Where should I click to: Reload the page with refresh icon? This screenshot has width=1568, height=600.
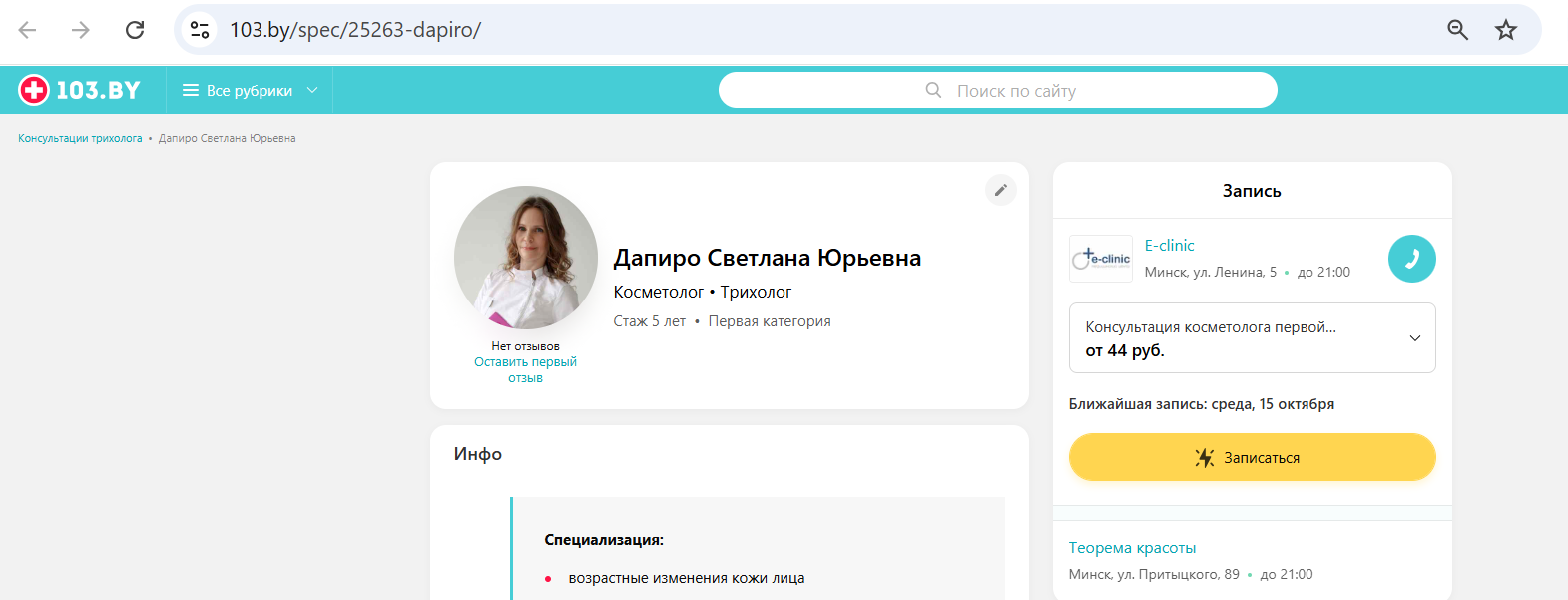click(x=135, y=30)
